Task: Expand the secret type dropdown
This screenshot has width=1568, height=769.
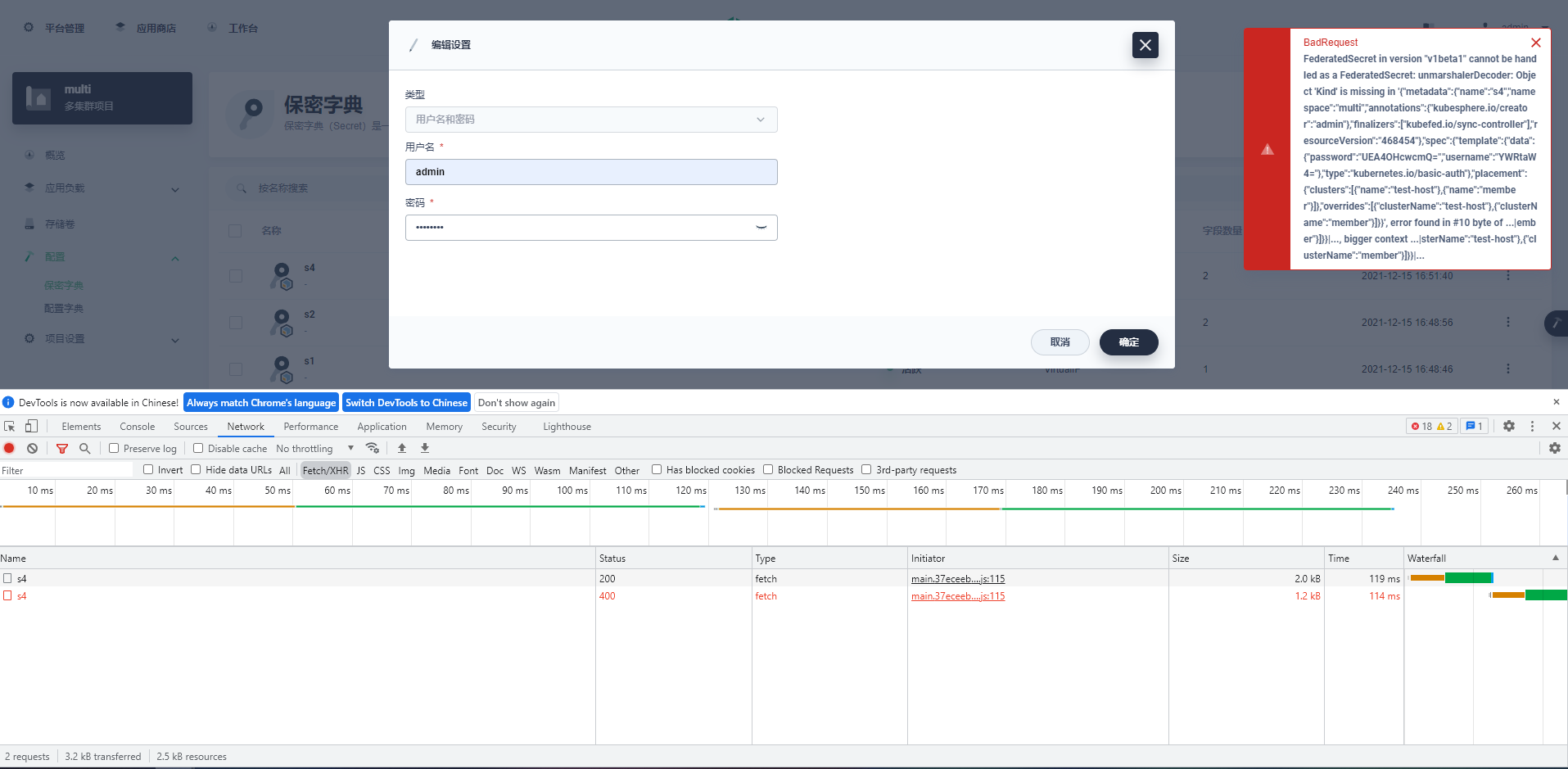Action: (x=591, y=120)
